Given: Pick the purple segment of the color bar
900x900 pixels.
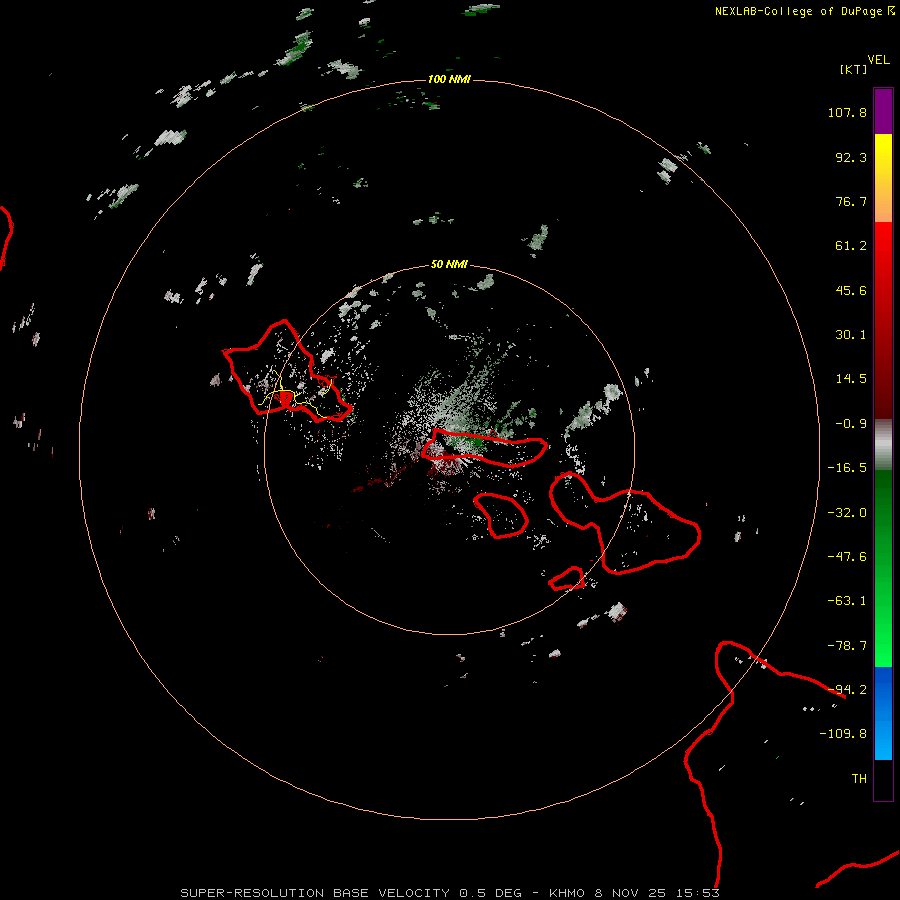Looking at the screenshot, I should [x=883, y=111].
